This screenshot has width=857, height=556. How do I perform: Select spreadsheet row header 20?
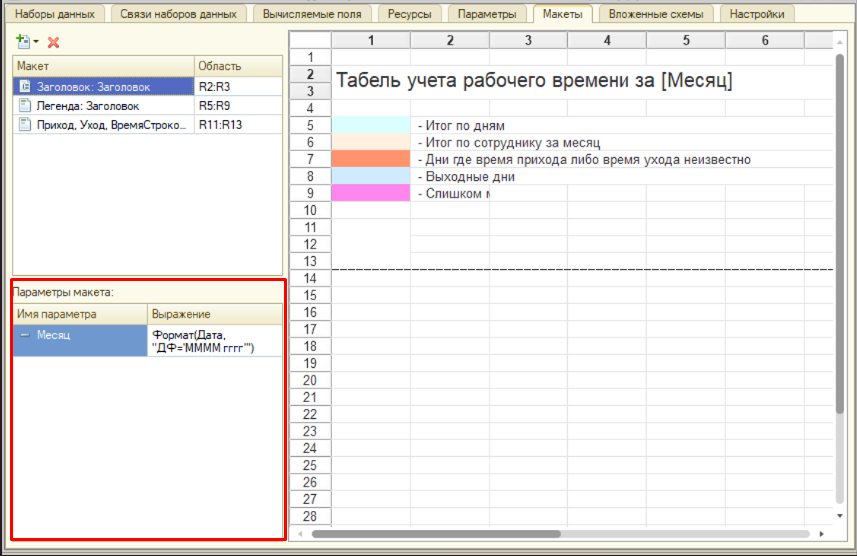click(310, 380)
